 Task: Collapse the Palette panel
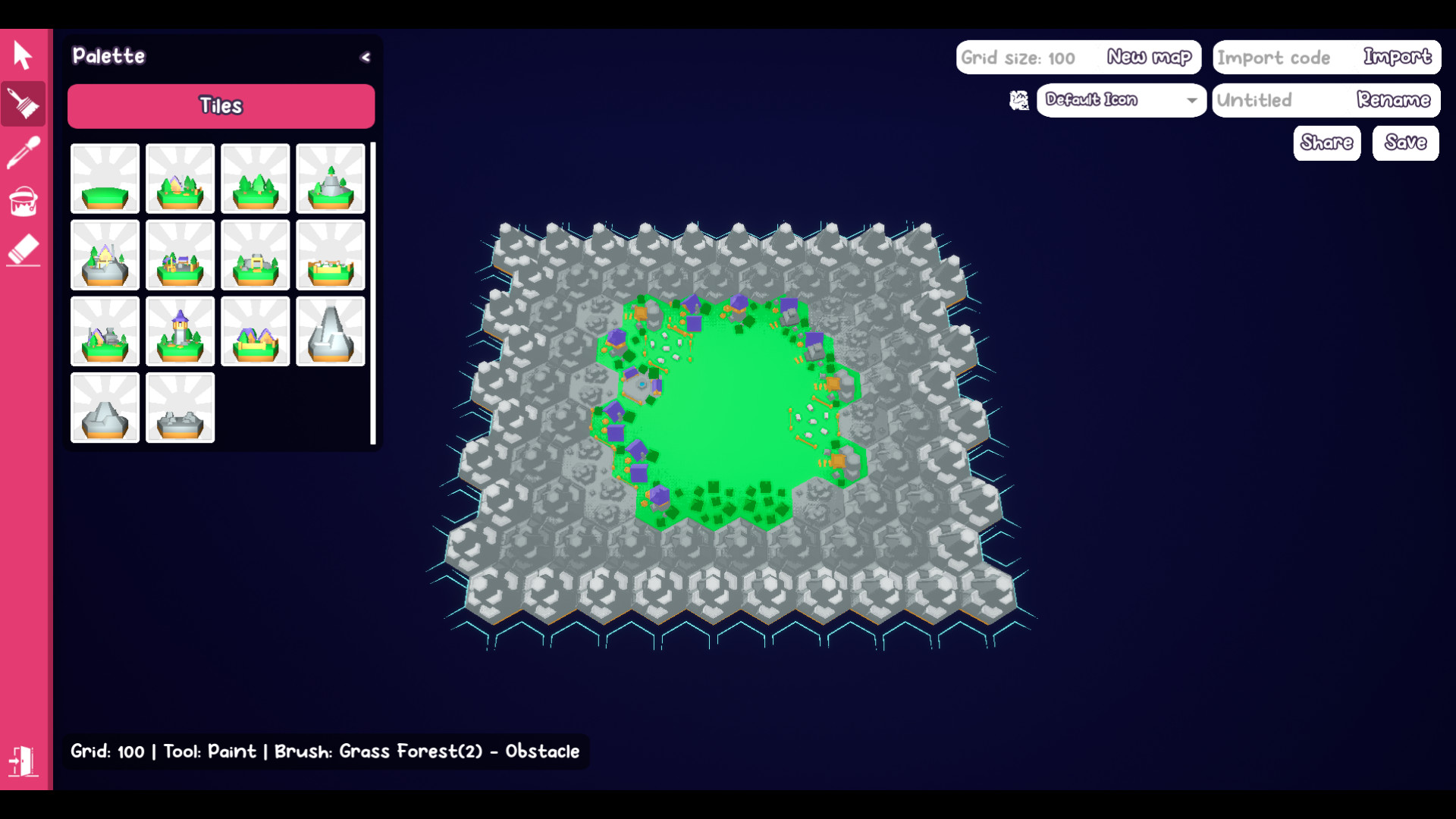[x=366, y=57]
